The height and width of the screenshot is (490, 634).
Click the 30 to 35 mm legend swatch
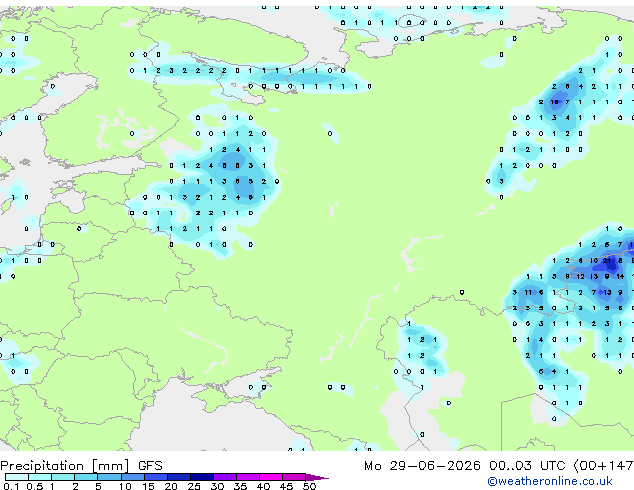pos(225,477)
